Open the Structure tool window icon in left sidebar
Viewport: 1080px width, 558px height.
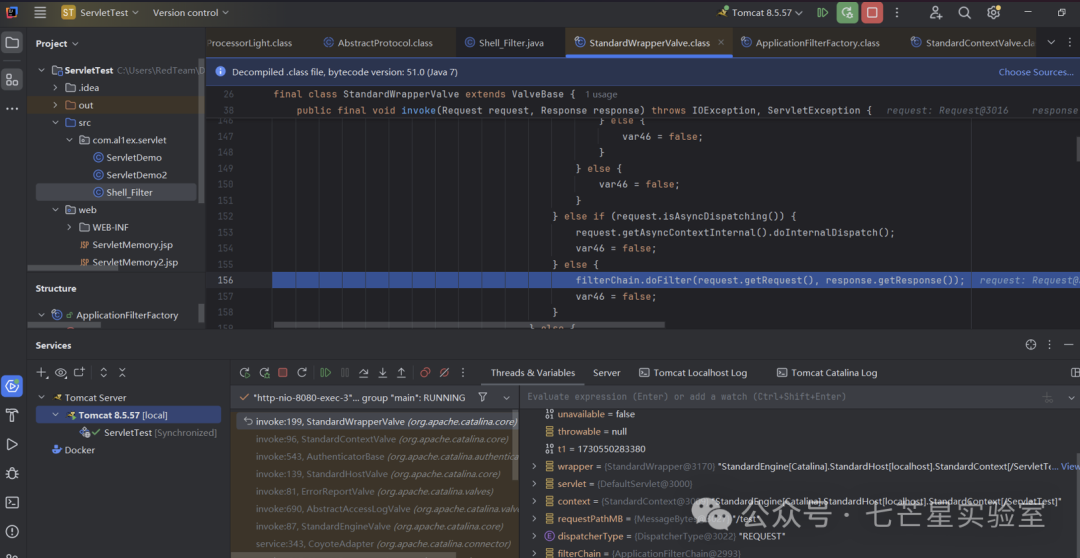12,79
